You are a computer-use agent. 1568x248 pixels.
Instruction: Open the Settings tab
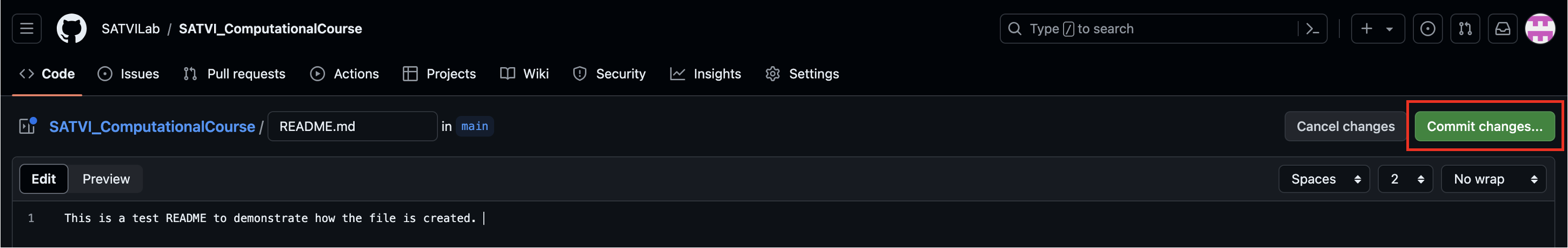[802, 74]
